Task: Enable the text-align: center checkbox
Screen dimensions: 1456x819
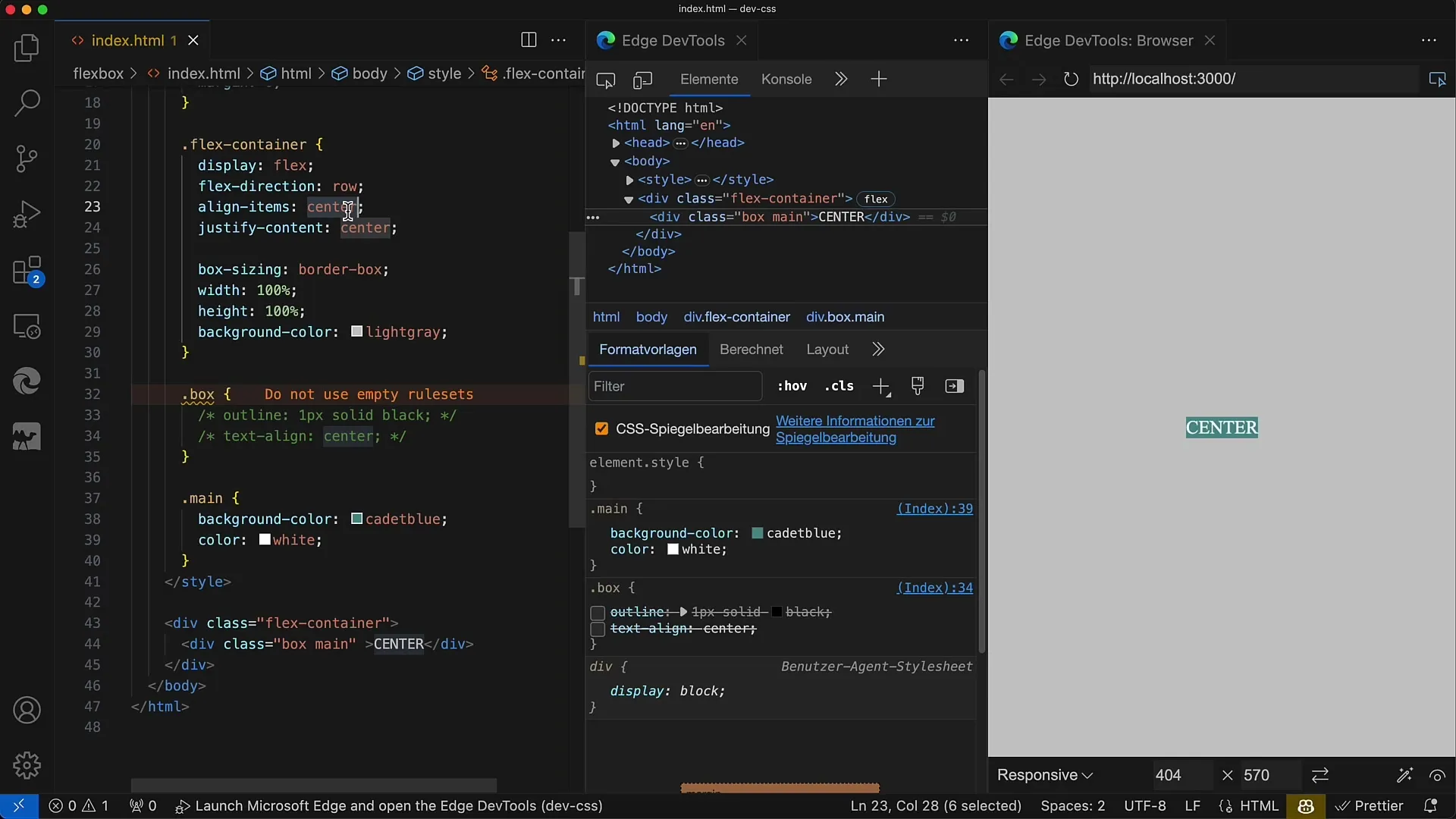Action: (x=598, y=629)
